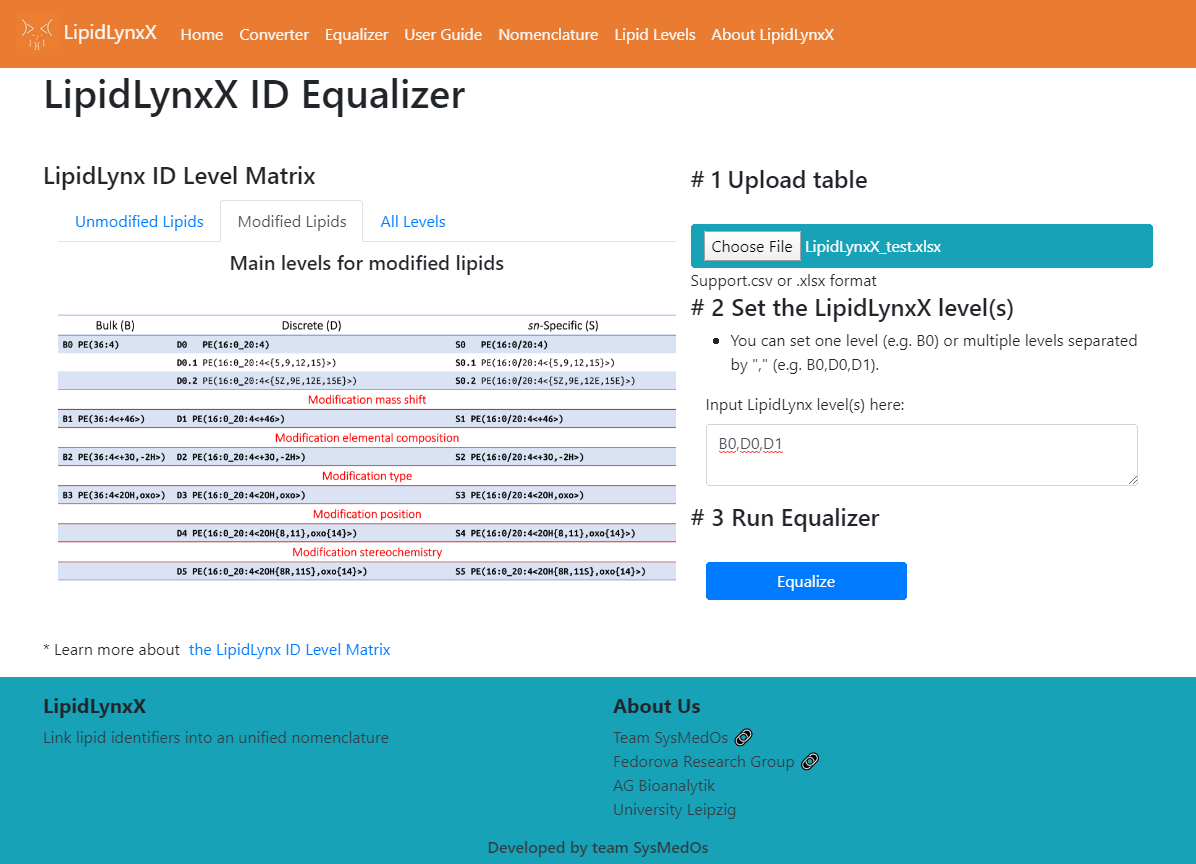Viewport: 1196px width, 864px height.
Task: Click LipidLynxX brand text in the navbar
Action: 110,32
